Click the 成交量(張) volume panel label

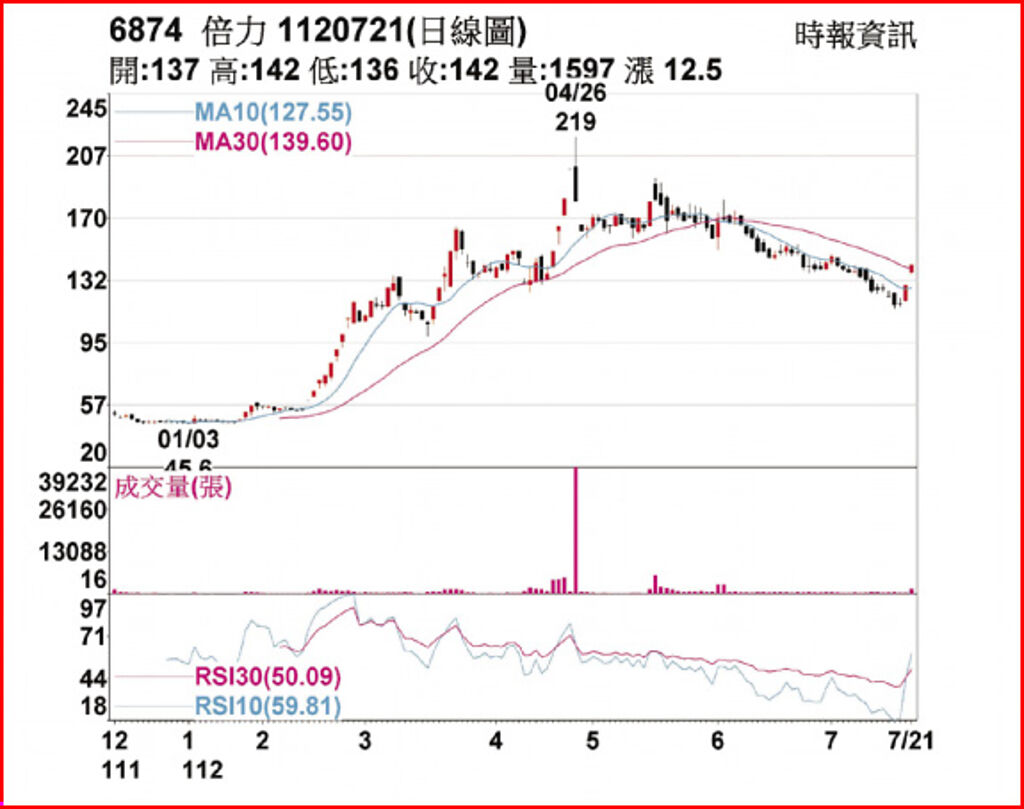tap(172, 487)
